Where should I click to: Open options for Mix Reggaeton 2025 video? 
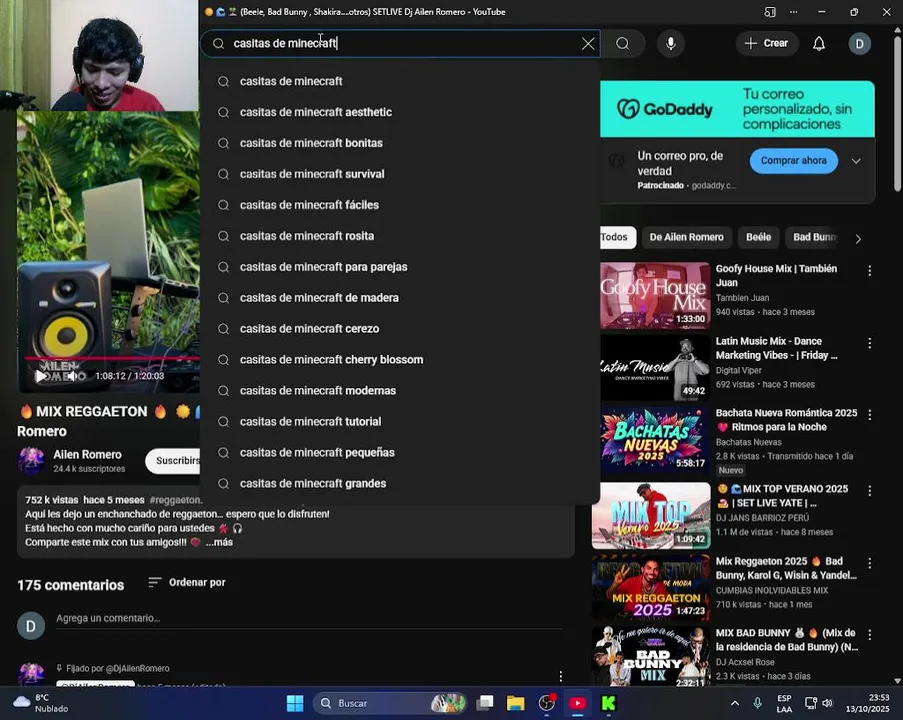[x=869, y=563]
